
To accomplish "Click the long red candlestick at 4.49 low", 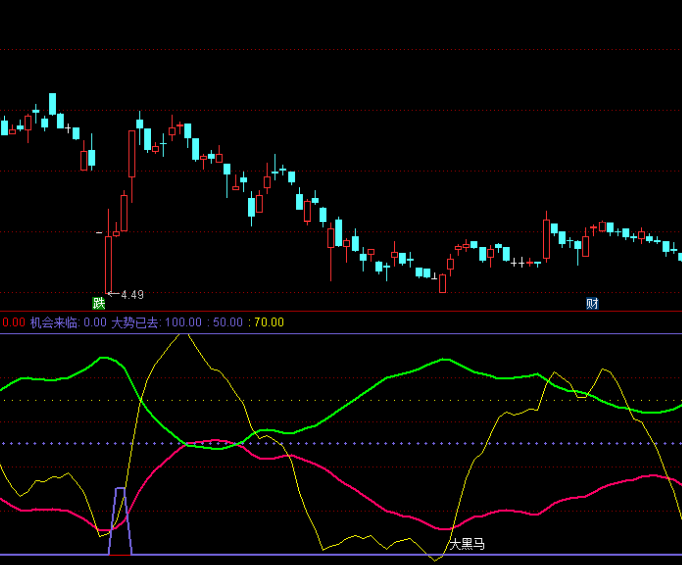I will [108, 251].
